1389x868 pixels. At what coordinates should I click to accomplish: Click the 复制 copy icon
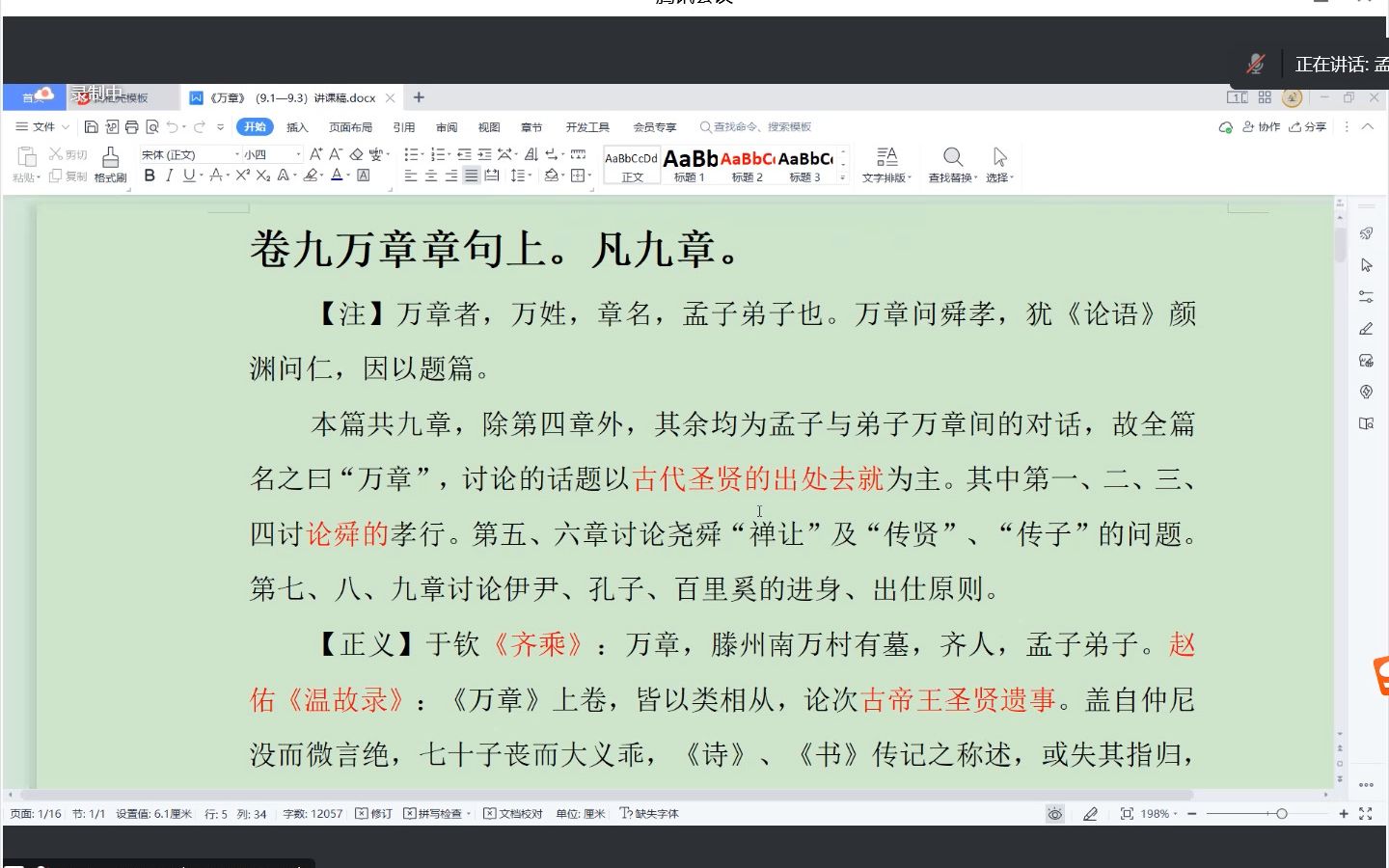pos(68,176)
